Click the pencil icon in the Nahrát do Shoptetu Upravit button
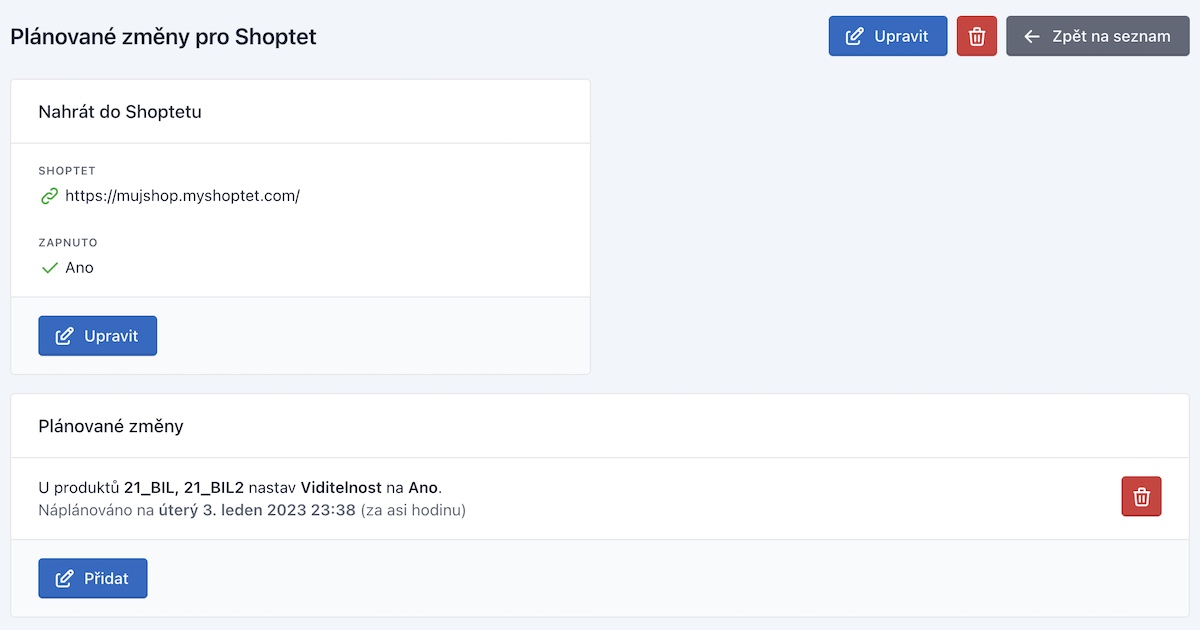Viewport: 1200px width, 630px height. coord(64,336)
